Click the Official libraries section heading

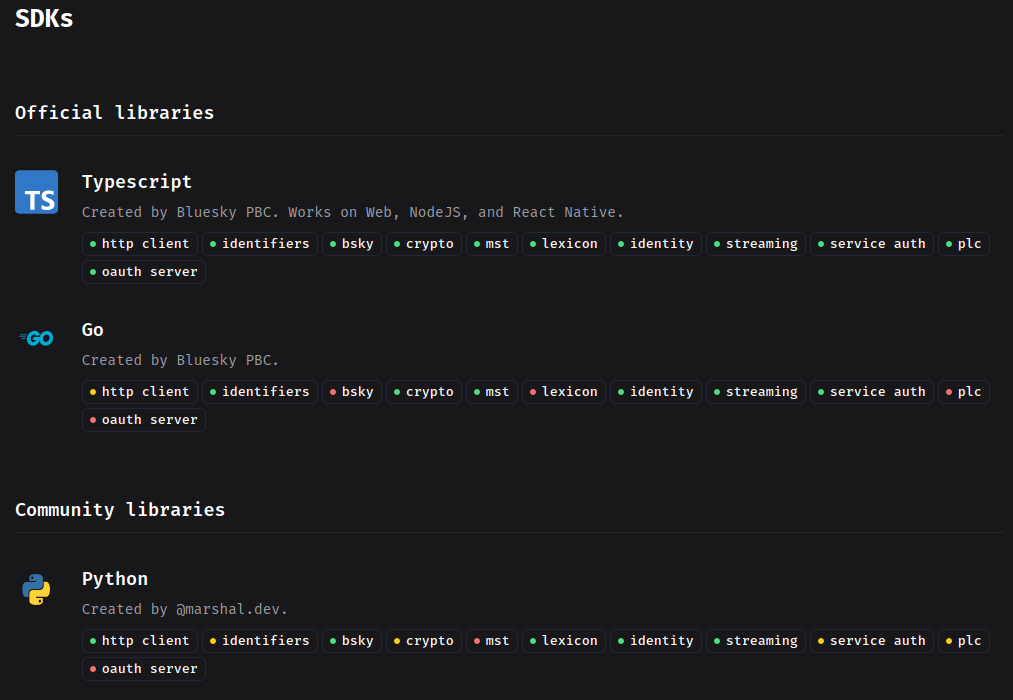point(114,113)
